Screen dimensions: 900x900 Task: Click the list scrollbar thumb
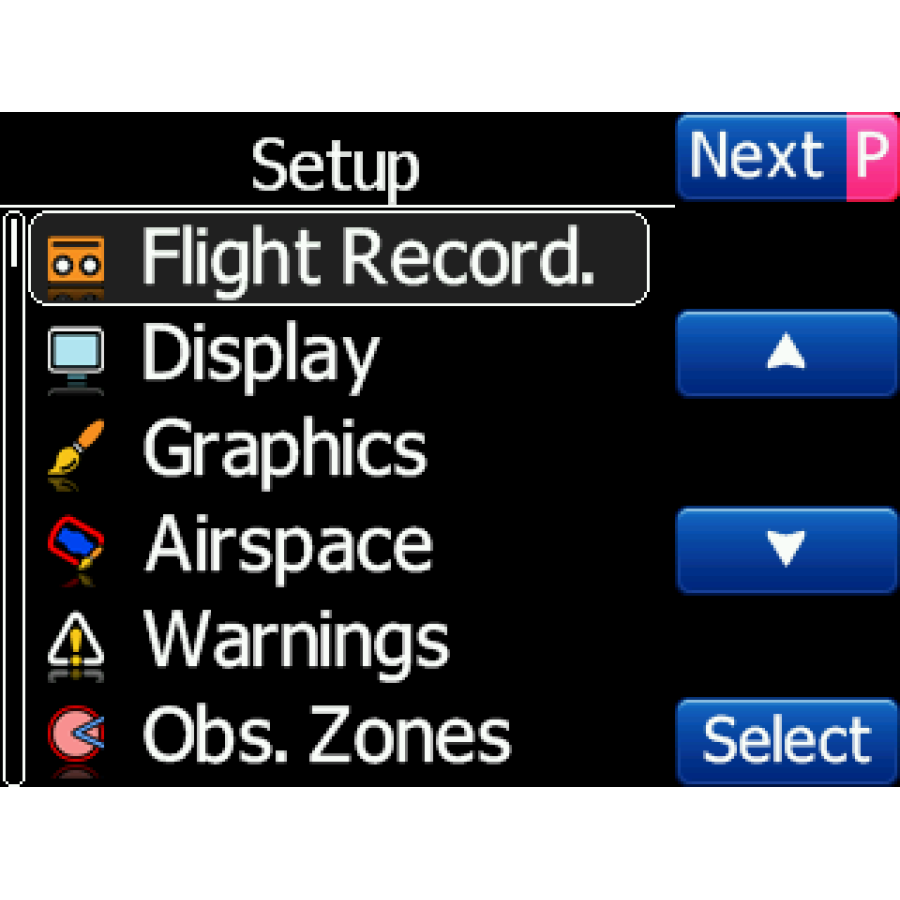click(x=14, y=241)
